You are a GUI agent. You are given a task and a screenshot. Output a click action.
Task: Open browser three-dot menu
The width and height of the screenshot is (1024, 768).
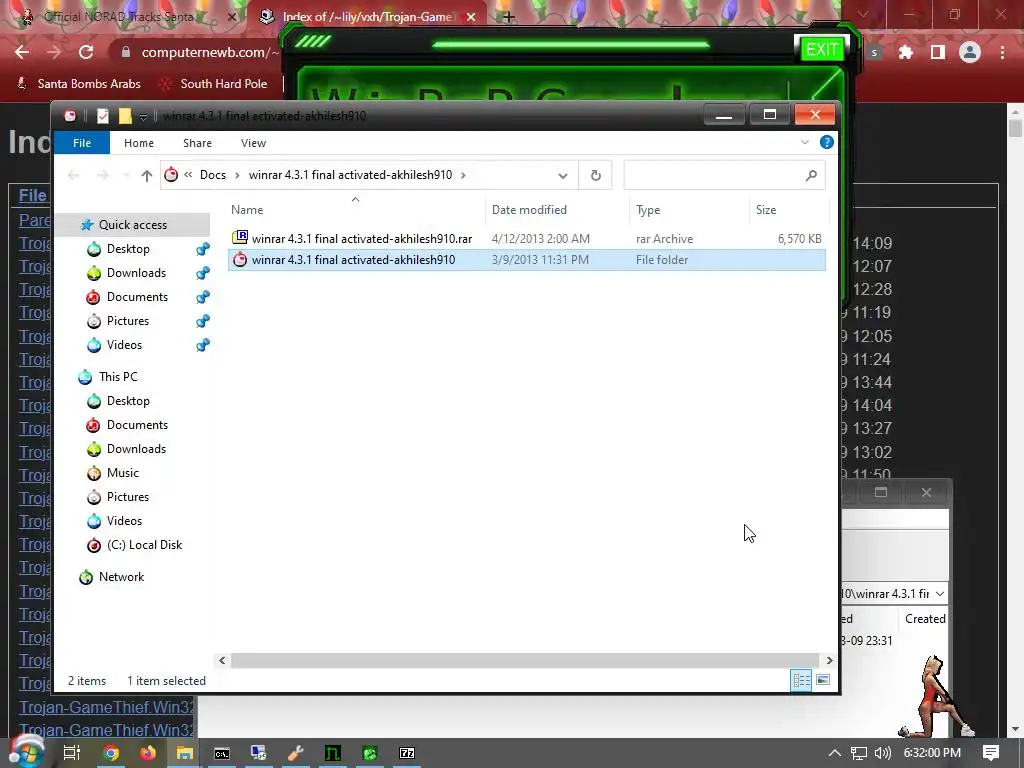1002,52
